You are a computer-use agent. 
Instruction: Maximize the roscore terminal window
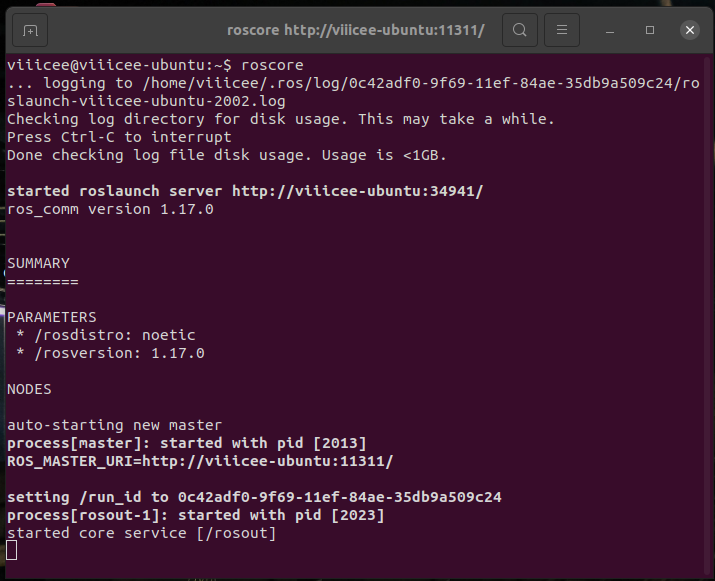pyautogui.click(x=650, y=30)
